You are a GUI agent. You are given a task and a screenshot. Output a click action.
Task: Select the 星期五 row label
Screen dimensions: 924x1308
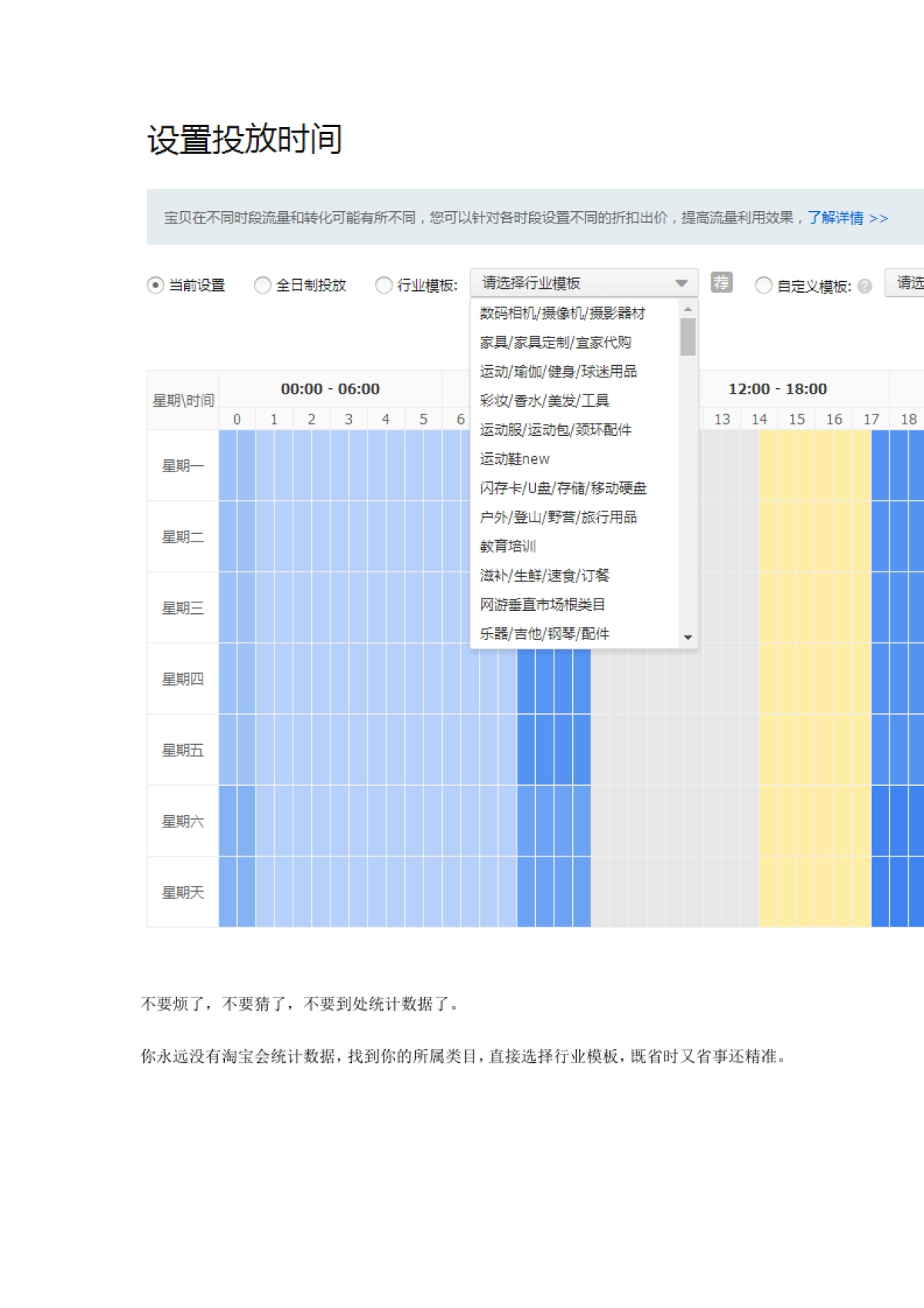tap(182, 750)
